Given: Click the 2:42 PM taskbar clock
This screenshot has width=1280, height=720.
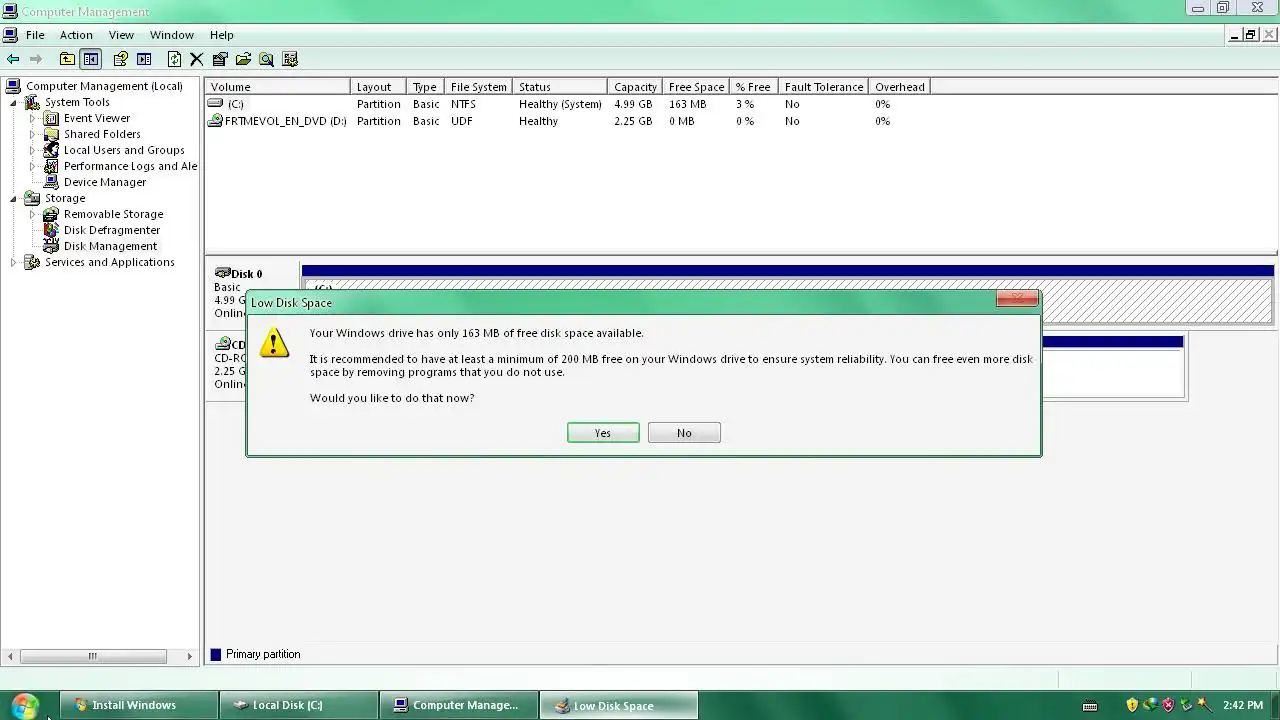Looking at the screenshot, I should pos(1242,705).
